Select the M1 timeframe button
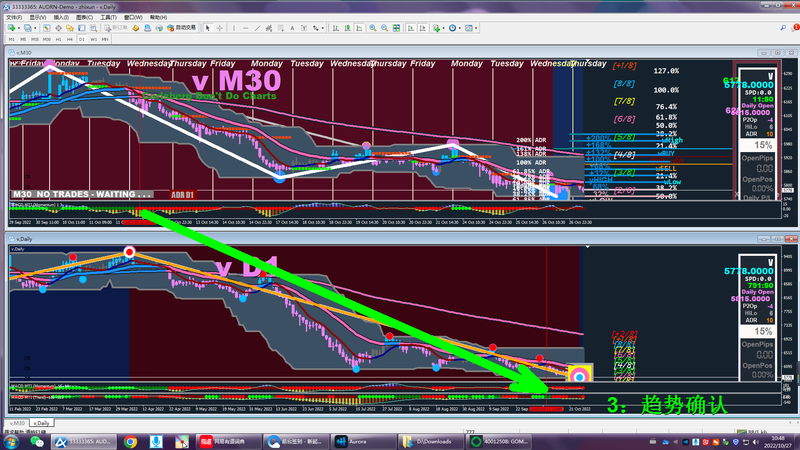Viewport: 800px width, 450px height. point(12,39)
